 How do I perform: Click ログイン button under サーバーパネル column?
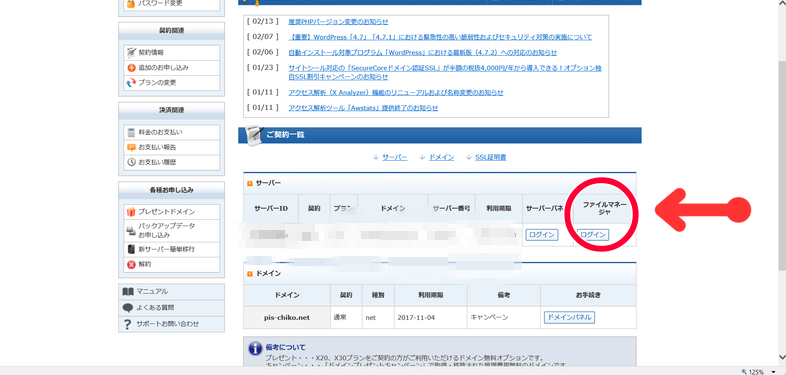(541, 235)
